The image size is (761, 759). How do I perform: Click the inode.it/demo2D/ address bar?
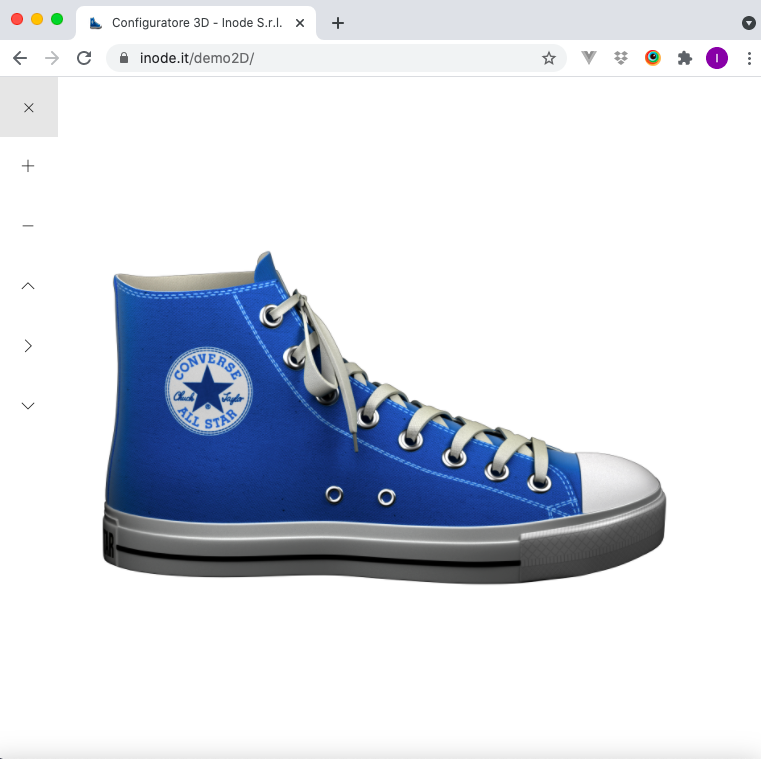tap(336, 58)
